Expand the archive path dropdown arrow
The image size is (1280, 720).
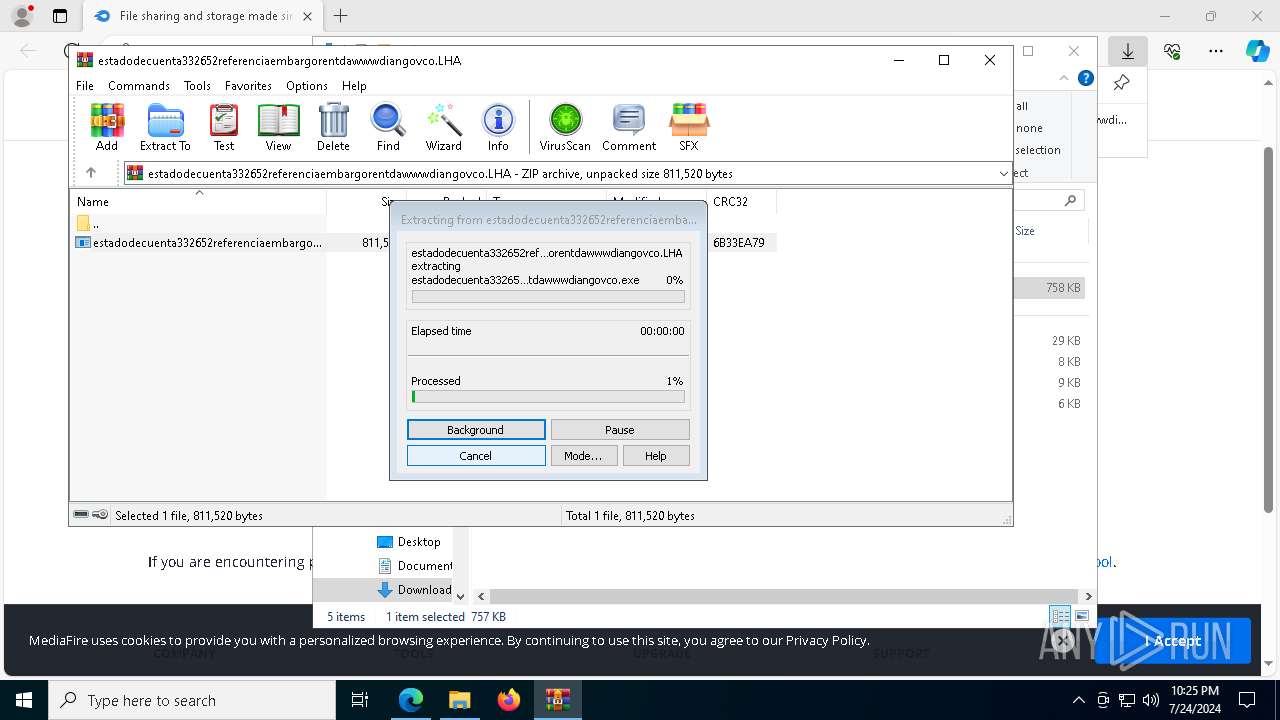tap(1003, 173)
